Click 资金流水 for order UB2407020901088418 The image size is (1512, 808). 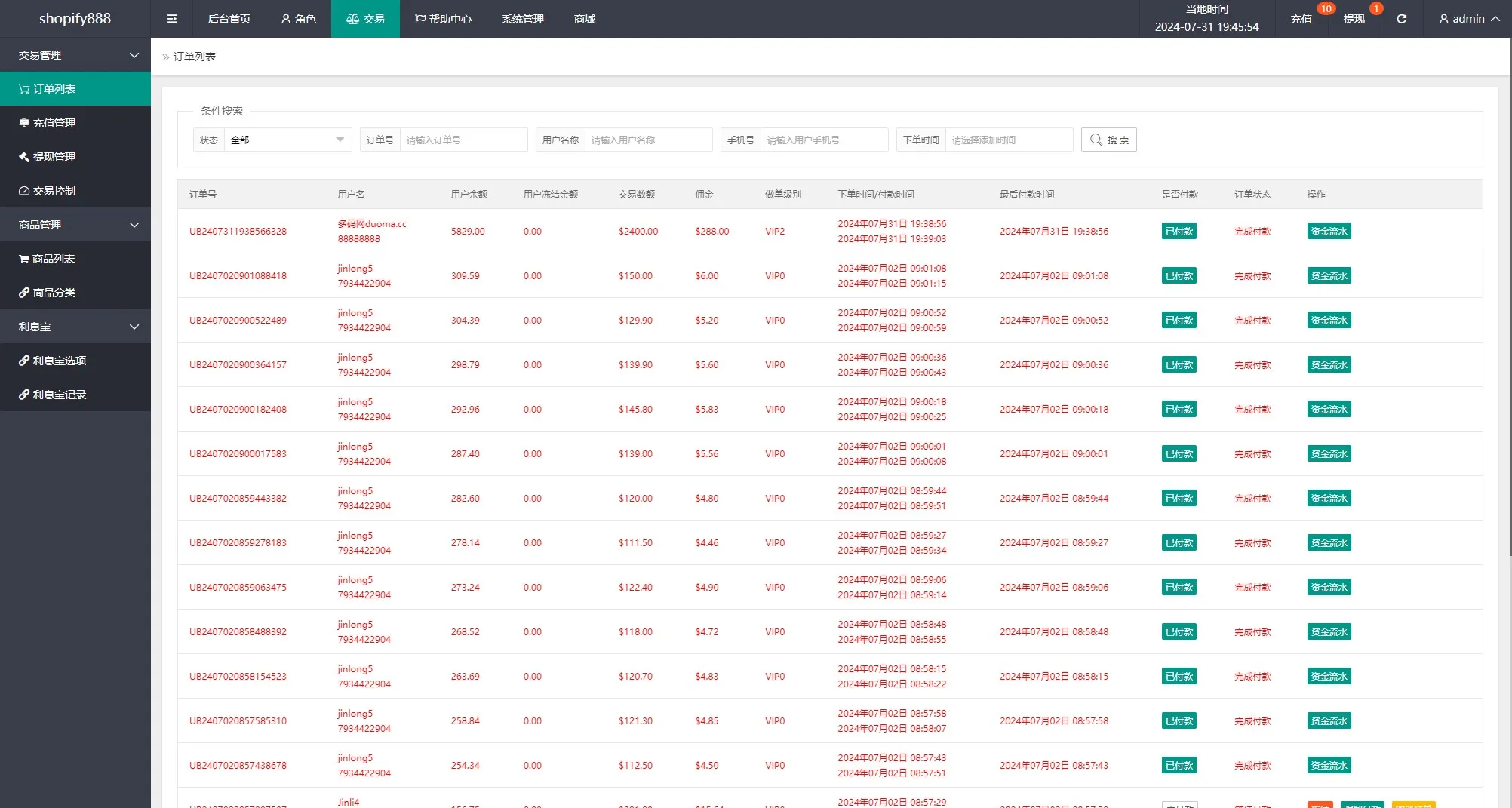coord(1329,276)
